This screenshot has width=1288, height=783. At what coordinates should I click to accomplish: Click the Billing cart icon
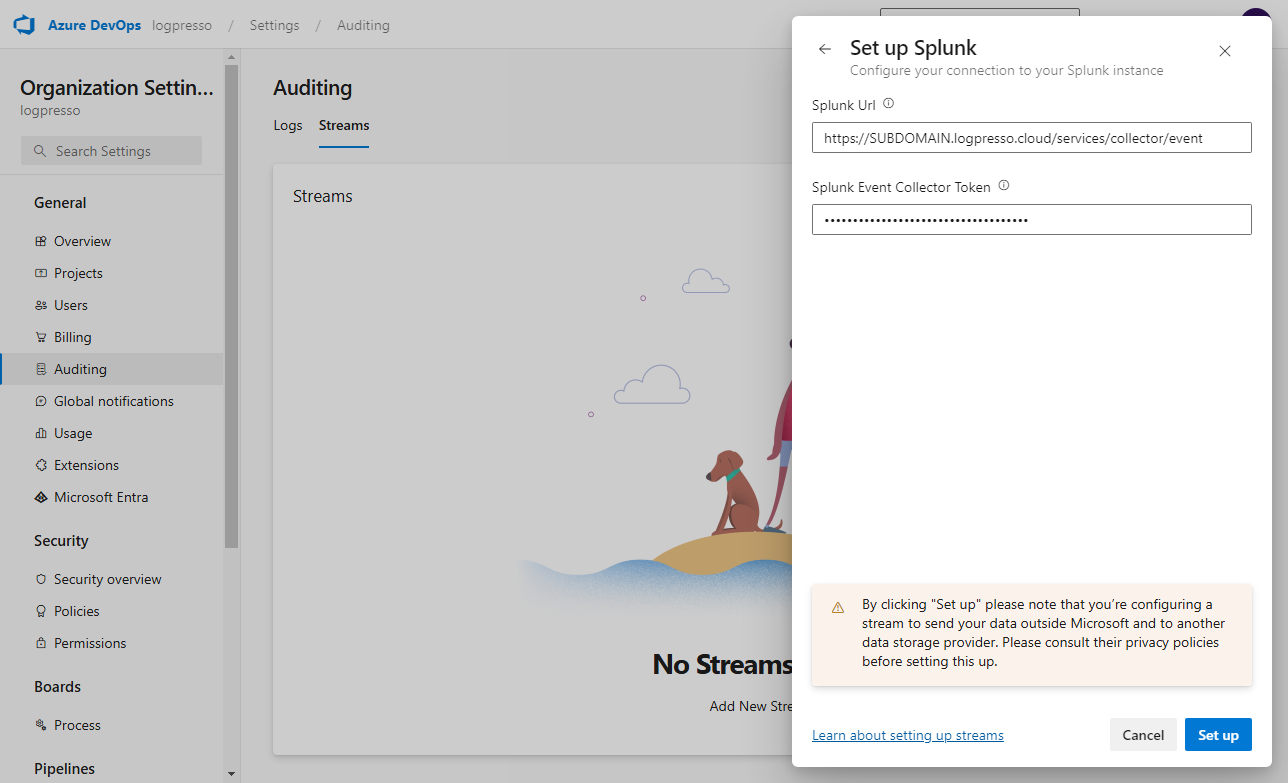pos(41,337)
